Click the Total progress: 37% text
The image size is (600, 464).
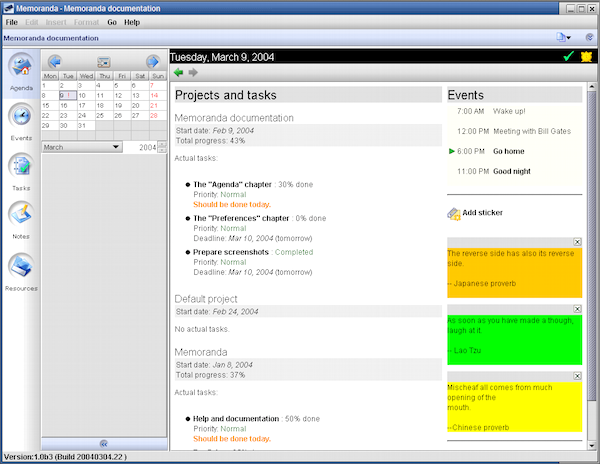(x=210, y=375)
